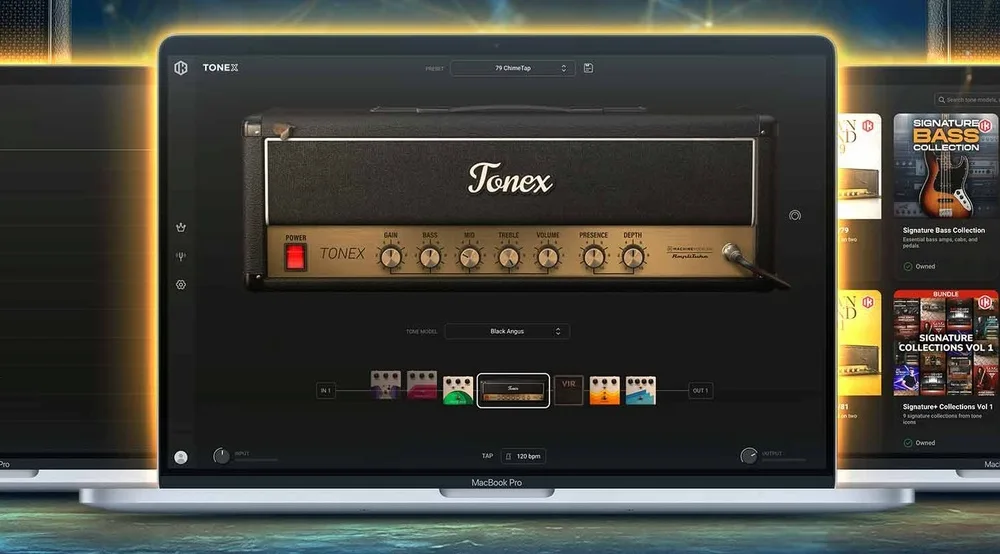Click the MID knob on amp

click(469, 258)
